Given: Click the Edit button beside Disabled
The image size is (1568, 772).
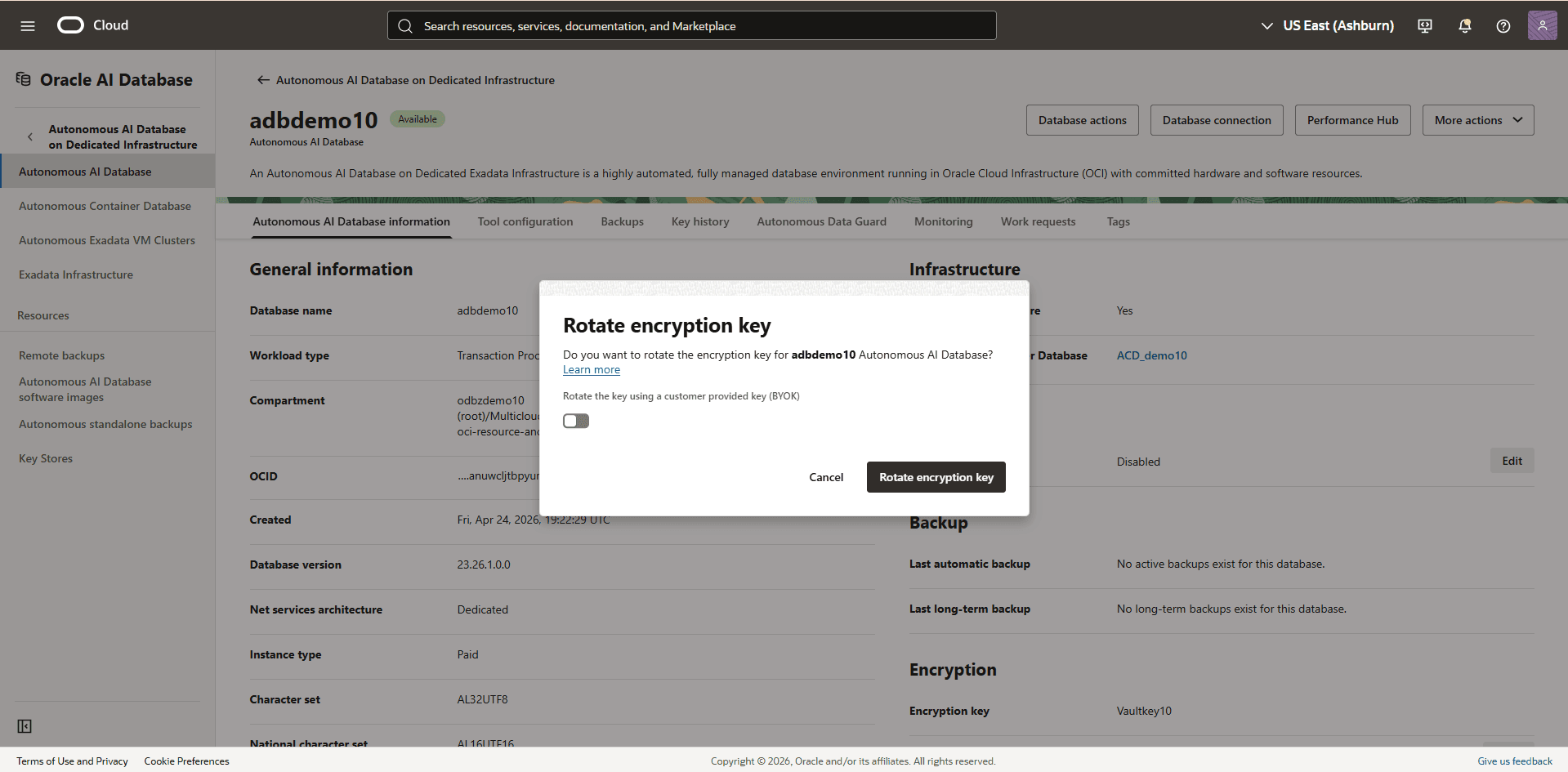Looking at the screenshot, I should tap(1512, 461).
